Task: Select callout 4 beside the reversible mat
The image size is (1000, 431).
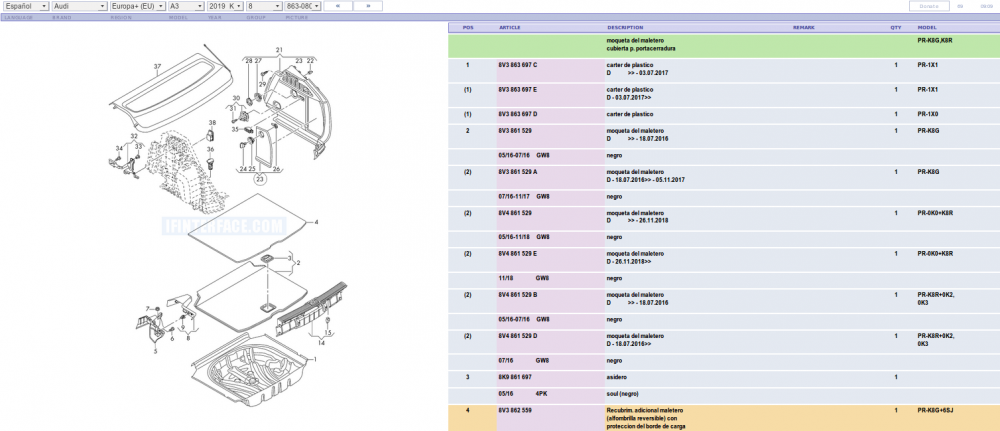Action: pyautogui.click(x=316, y=222)
